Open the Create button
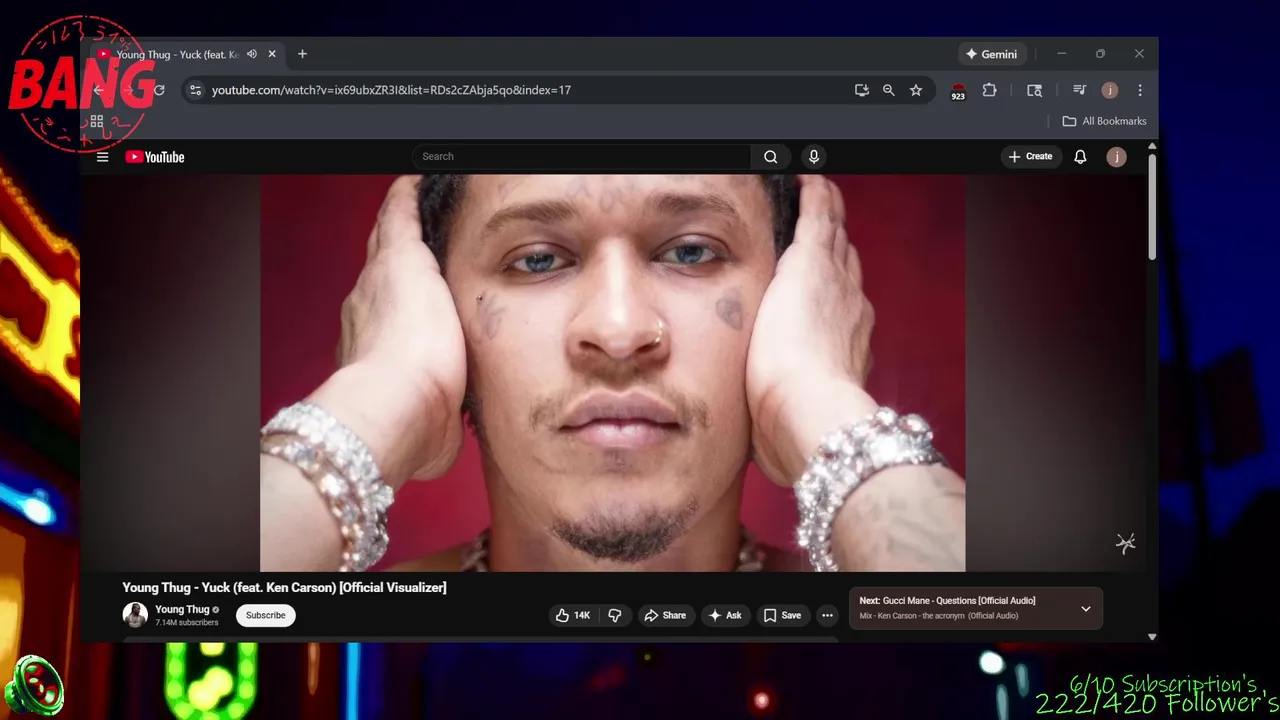 1030,156
